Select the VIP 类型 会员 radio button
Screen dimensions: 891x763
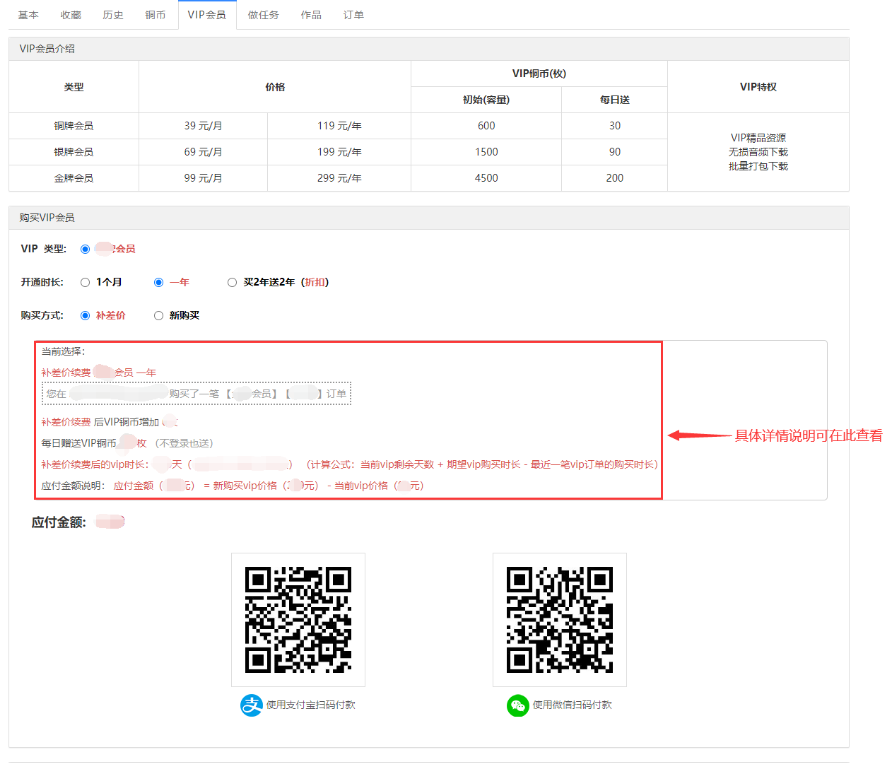pyautogui.click(x=85, y=249)
